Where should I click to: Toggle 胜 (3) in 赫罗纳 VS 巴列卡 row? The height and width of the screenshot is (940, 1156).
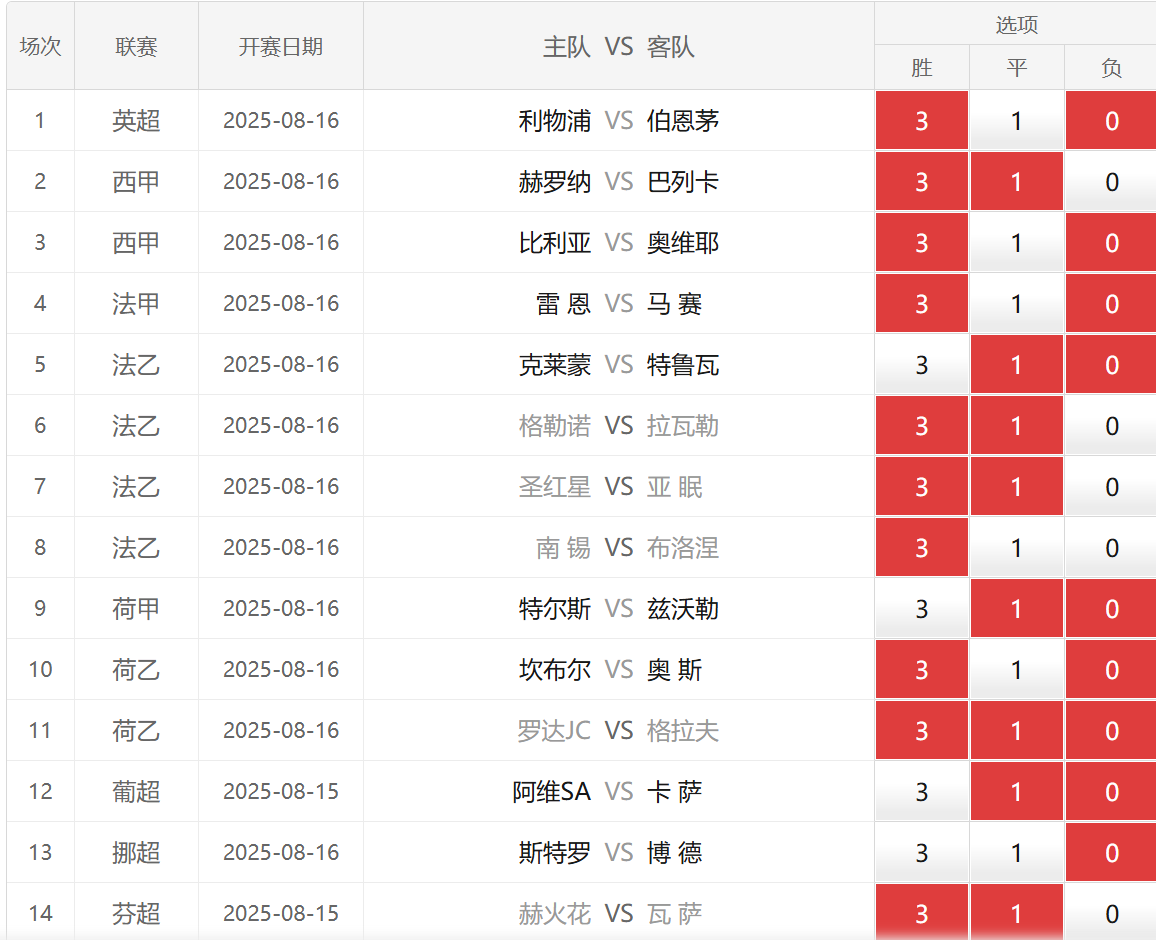coord(922,181)
